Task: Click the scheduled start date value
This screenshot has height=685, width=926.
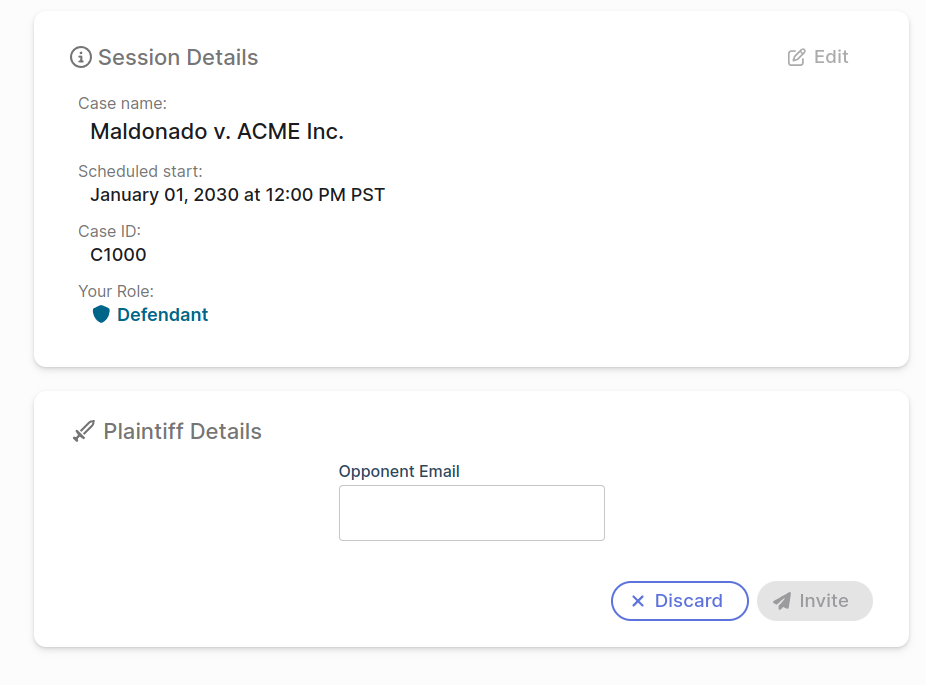Action: [237, 194]
